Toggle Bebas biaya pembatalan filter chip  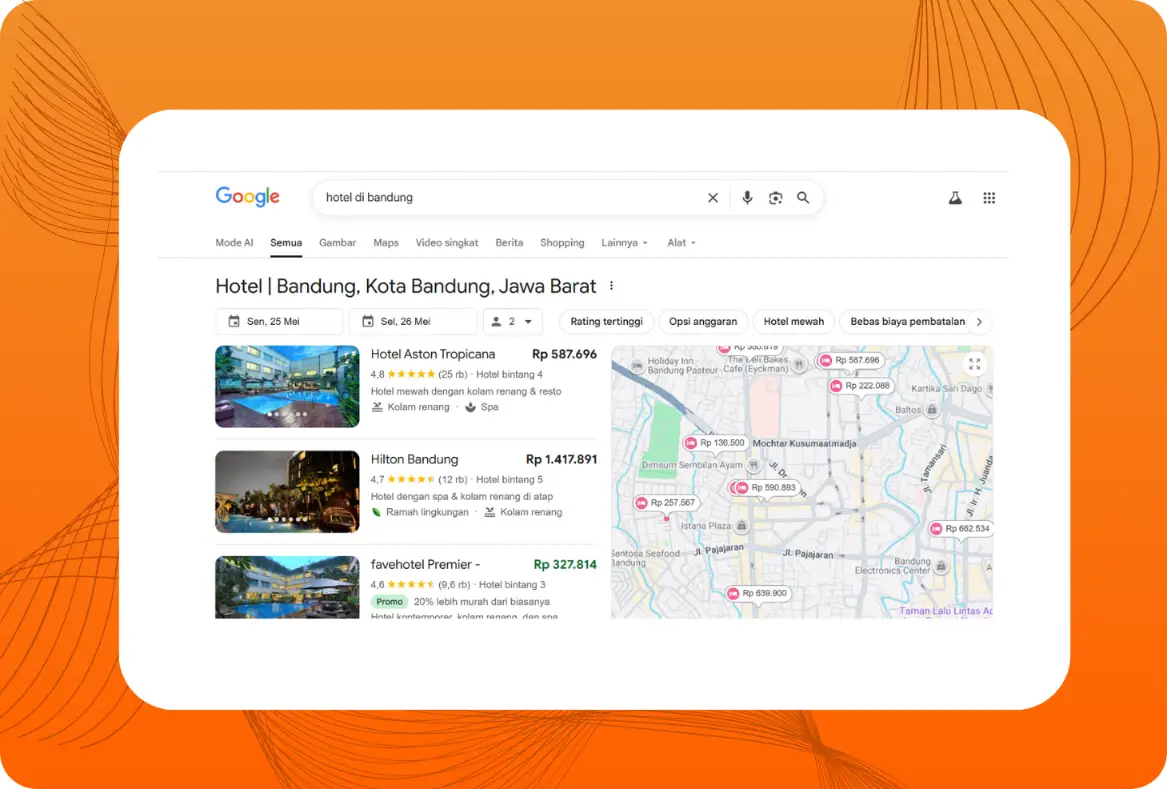[x=907, y=322]
